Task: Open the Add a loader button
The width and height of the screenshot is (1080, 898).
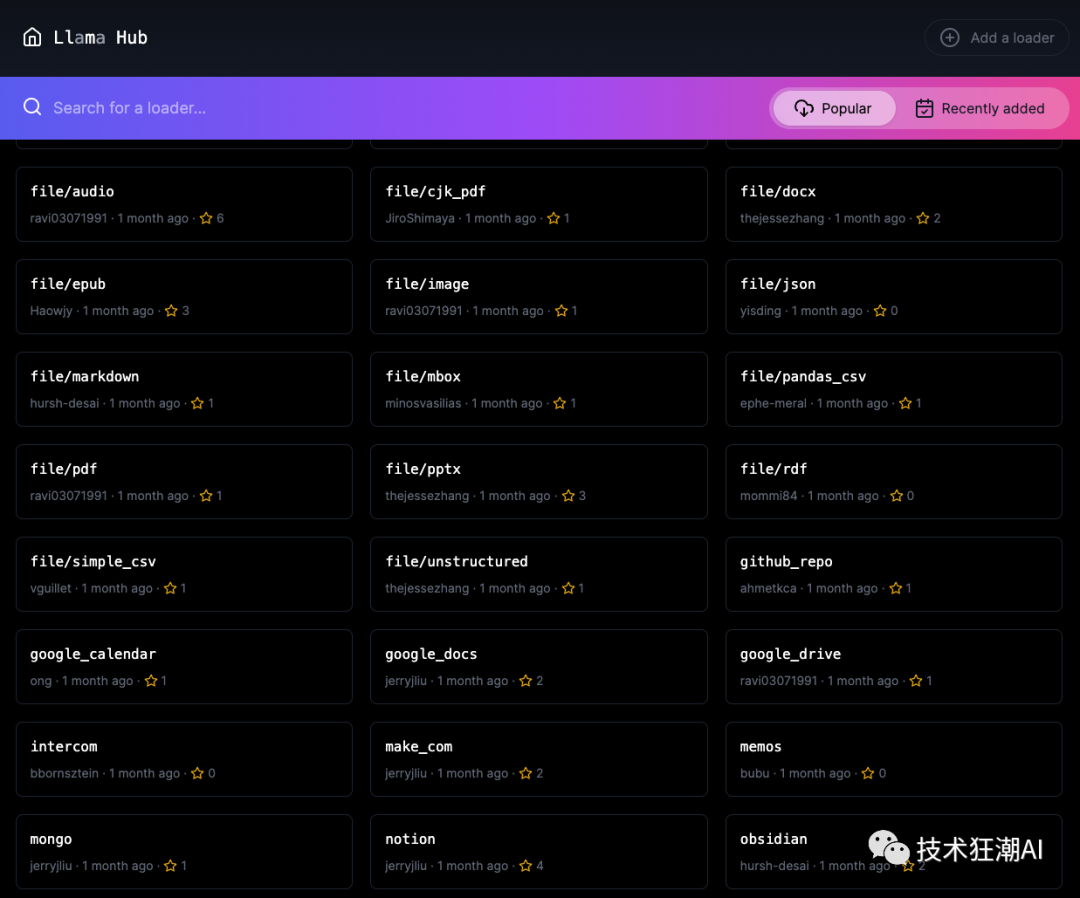Action: click(x=997, y=38)
